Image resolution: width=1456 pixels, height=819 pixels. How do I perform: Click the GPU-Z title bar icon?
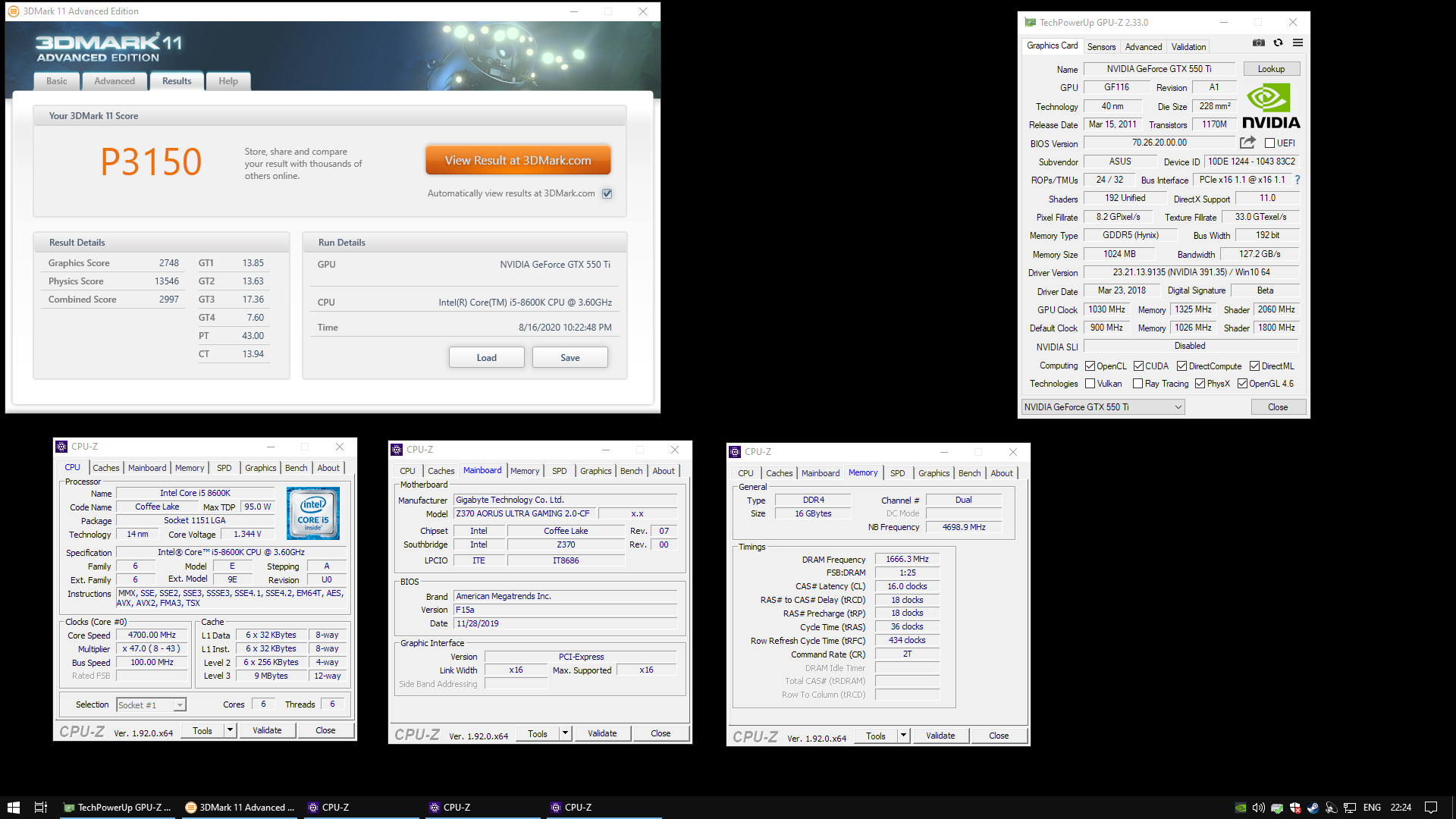1030,23
